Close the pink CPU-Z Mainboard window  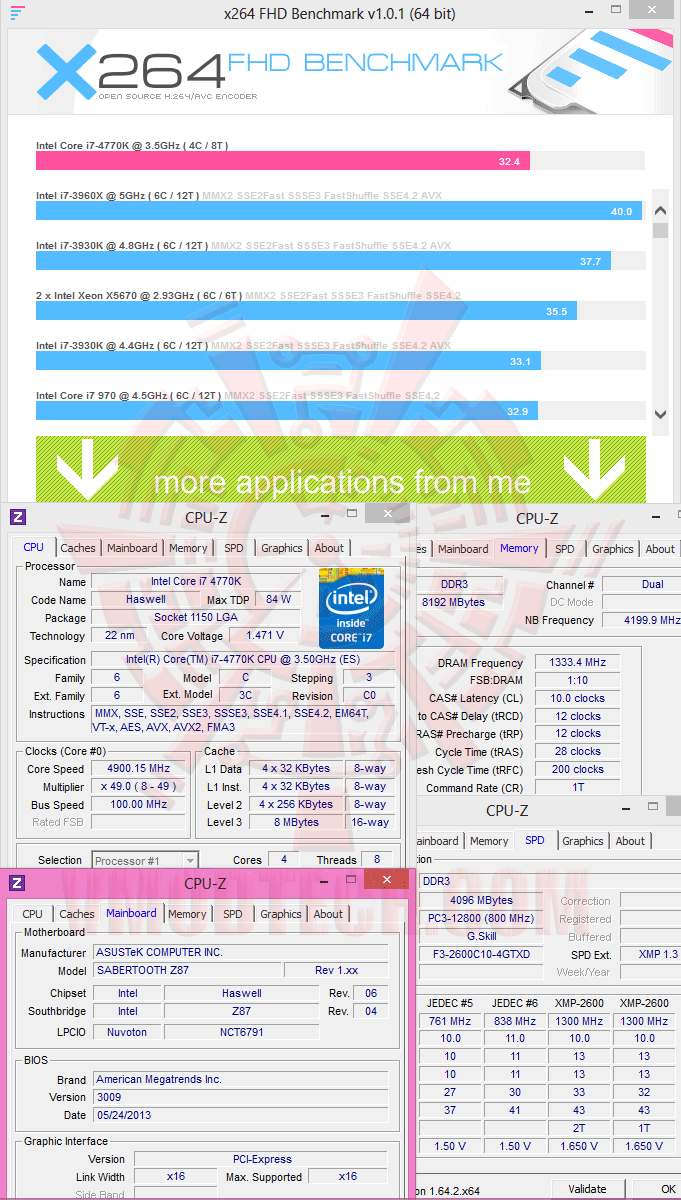point(386,880)
